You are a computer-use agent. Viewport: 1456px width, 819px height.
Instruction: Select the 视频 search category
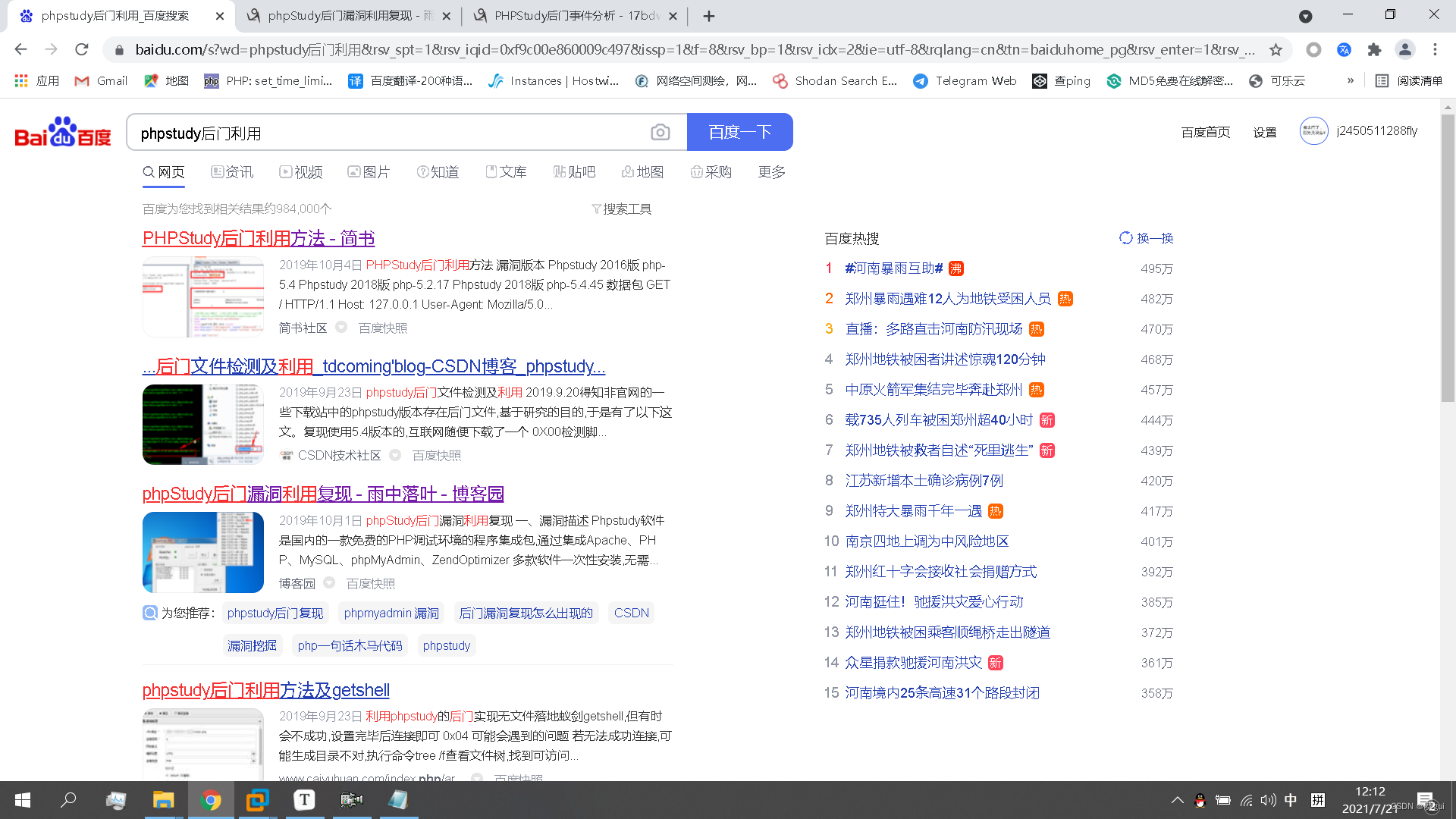click(301, 172)
